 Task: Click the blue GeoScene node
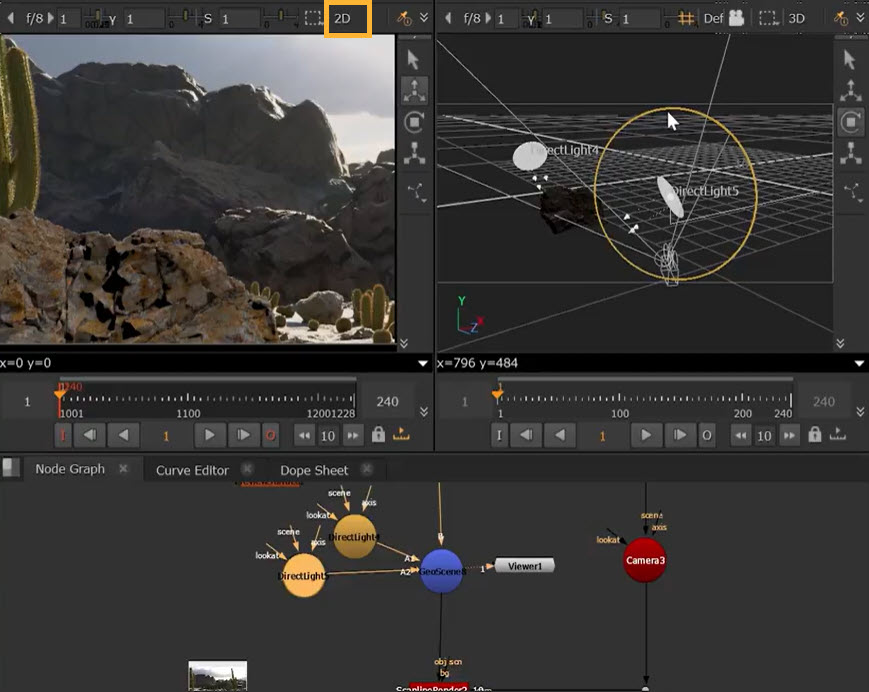click(441, 571)
